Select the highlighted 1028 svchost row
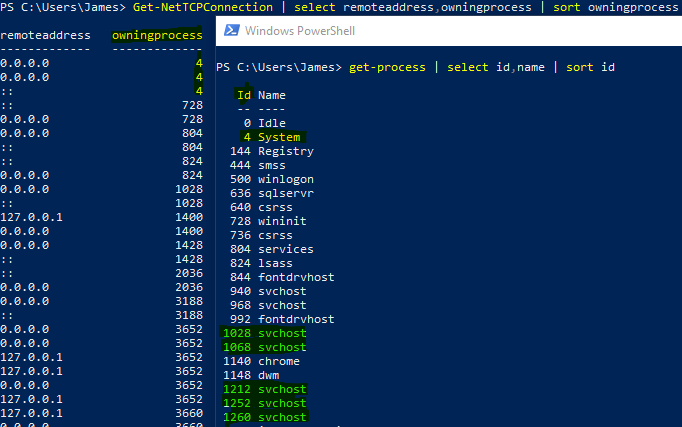Screen dimensions: 682x427 click(265, 333)
